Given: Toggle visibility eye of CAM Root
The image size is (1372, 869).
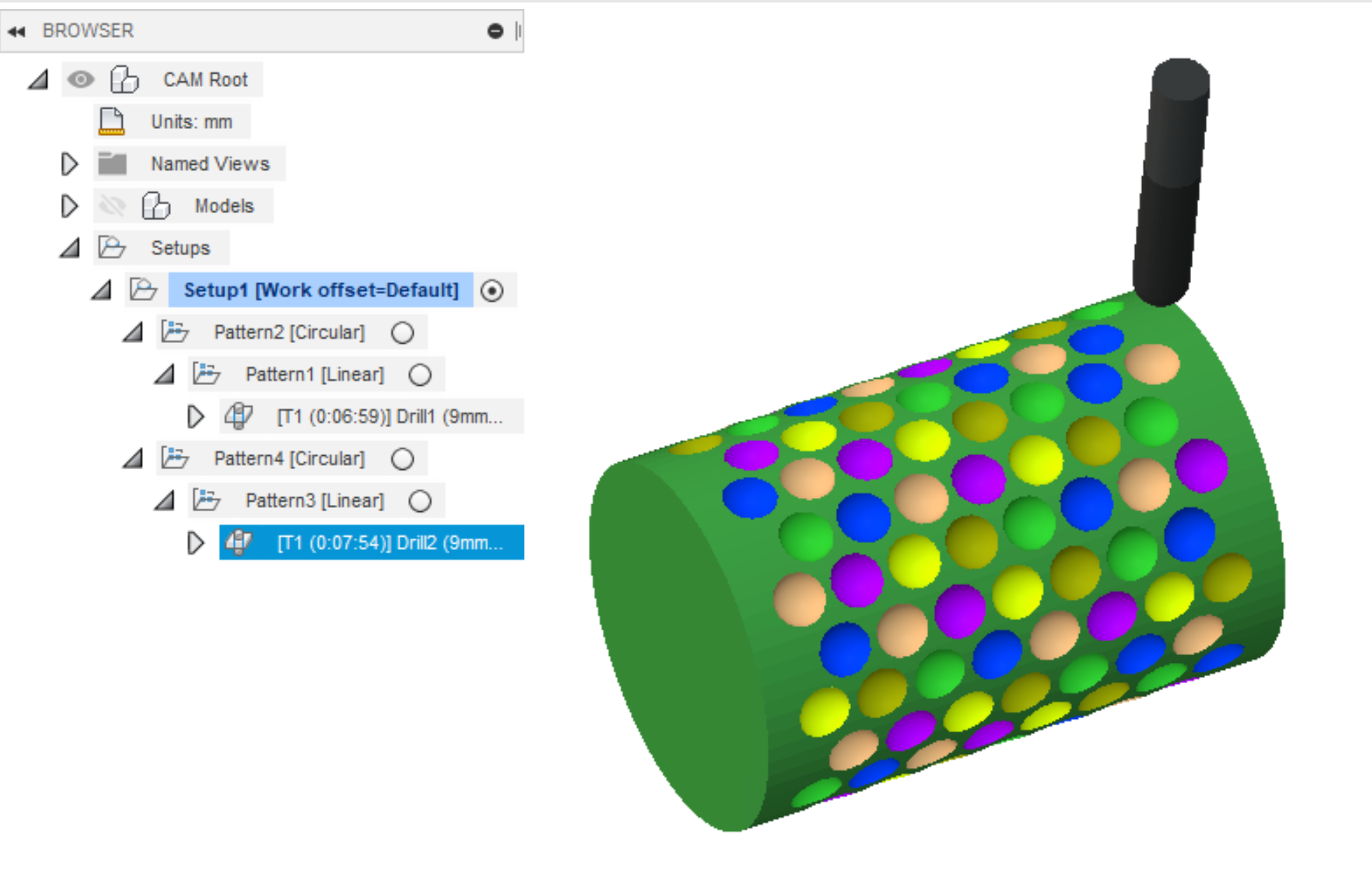Looking at the screenshot, I should (x=82, y=79).
